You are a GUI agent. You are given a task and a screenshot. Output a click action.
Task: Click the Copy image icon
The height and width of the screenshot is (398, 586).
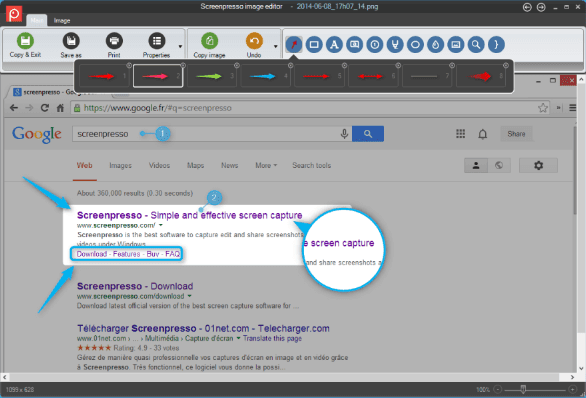pos(209,41)
